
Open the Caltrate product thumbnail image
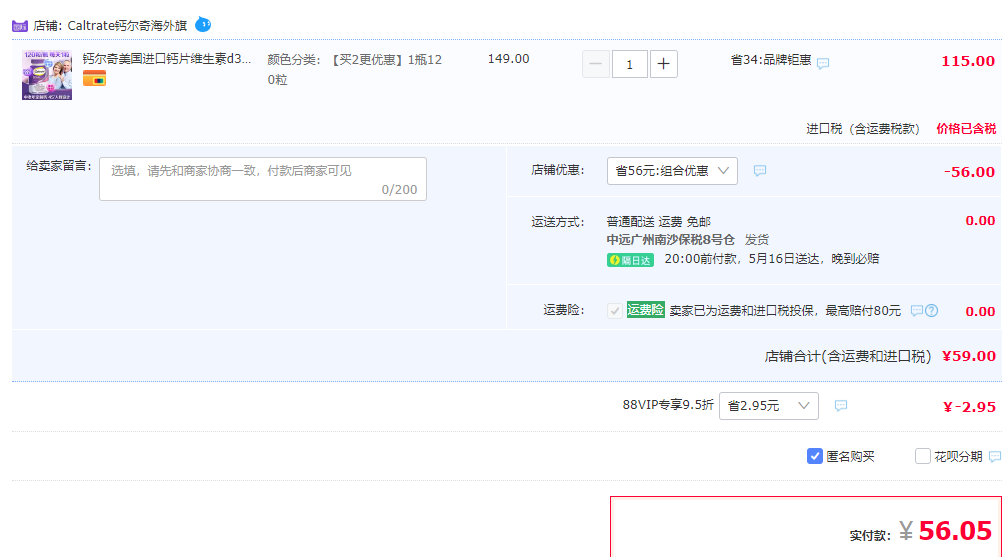pyautogui.click(x=47, y=76)
